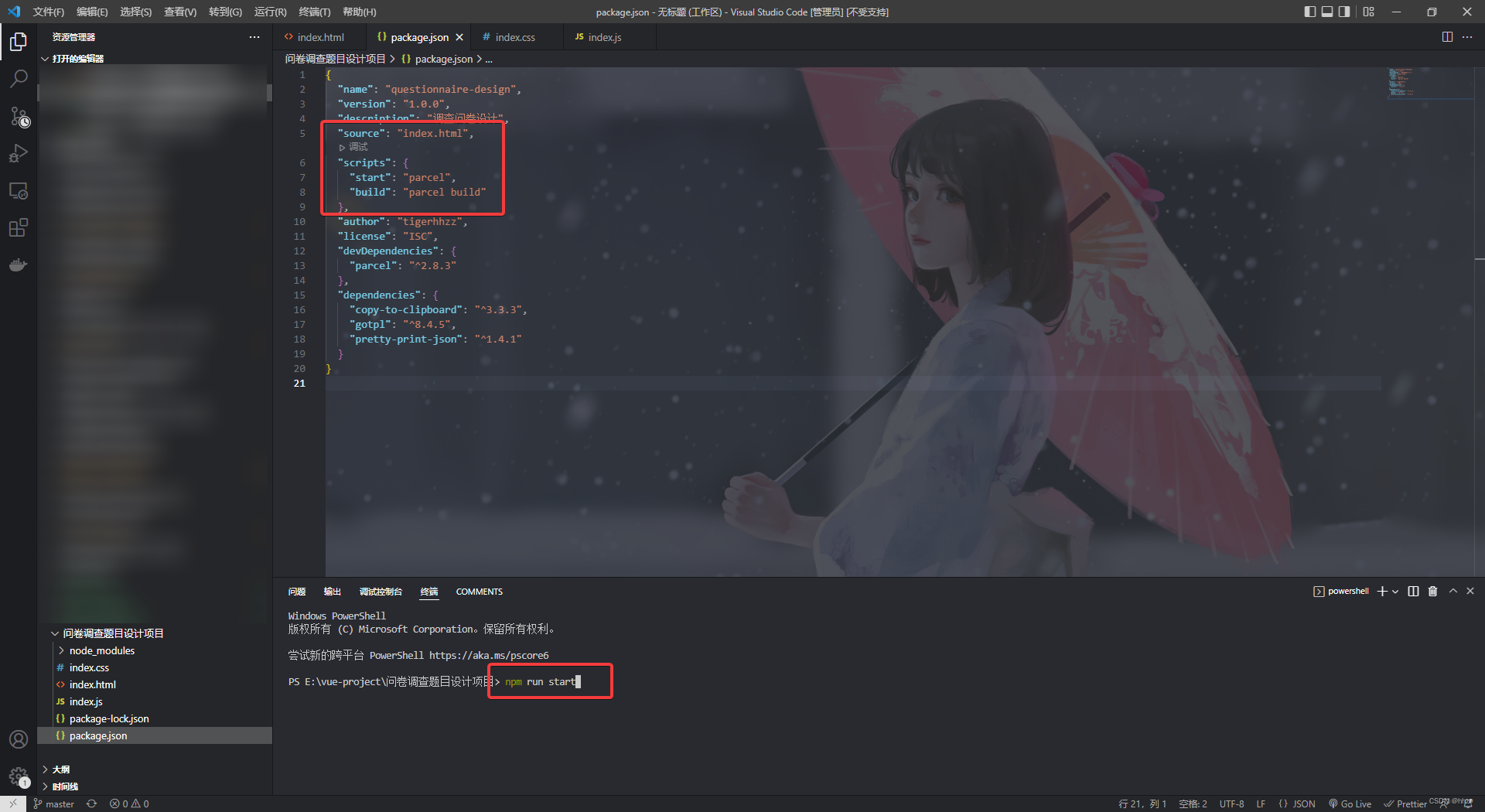Open the Accounts menu icon
Viewport: 1485px width, 812px height.
tap(19, 739)
